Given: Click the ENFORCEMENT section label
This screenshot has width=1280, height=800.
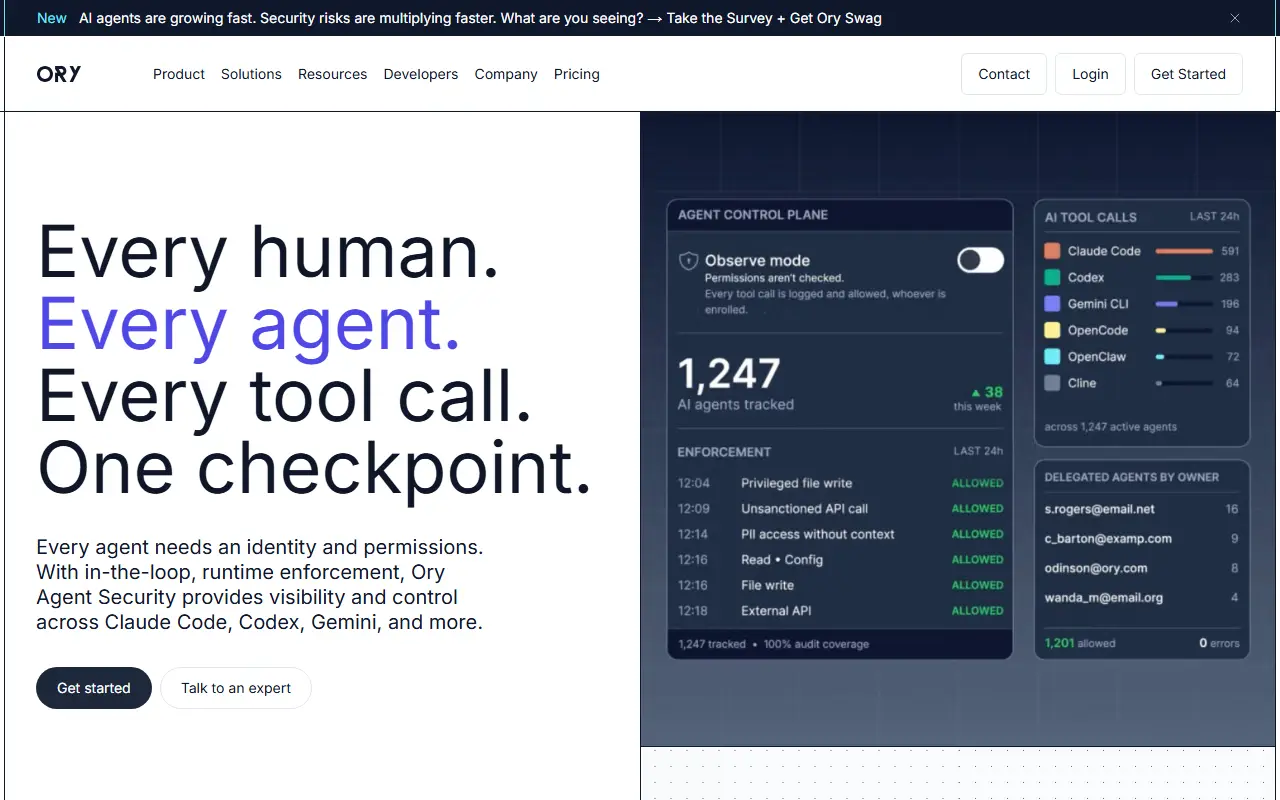Looking at the screenshot, I should point(724,452).
